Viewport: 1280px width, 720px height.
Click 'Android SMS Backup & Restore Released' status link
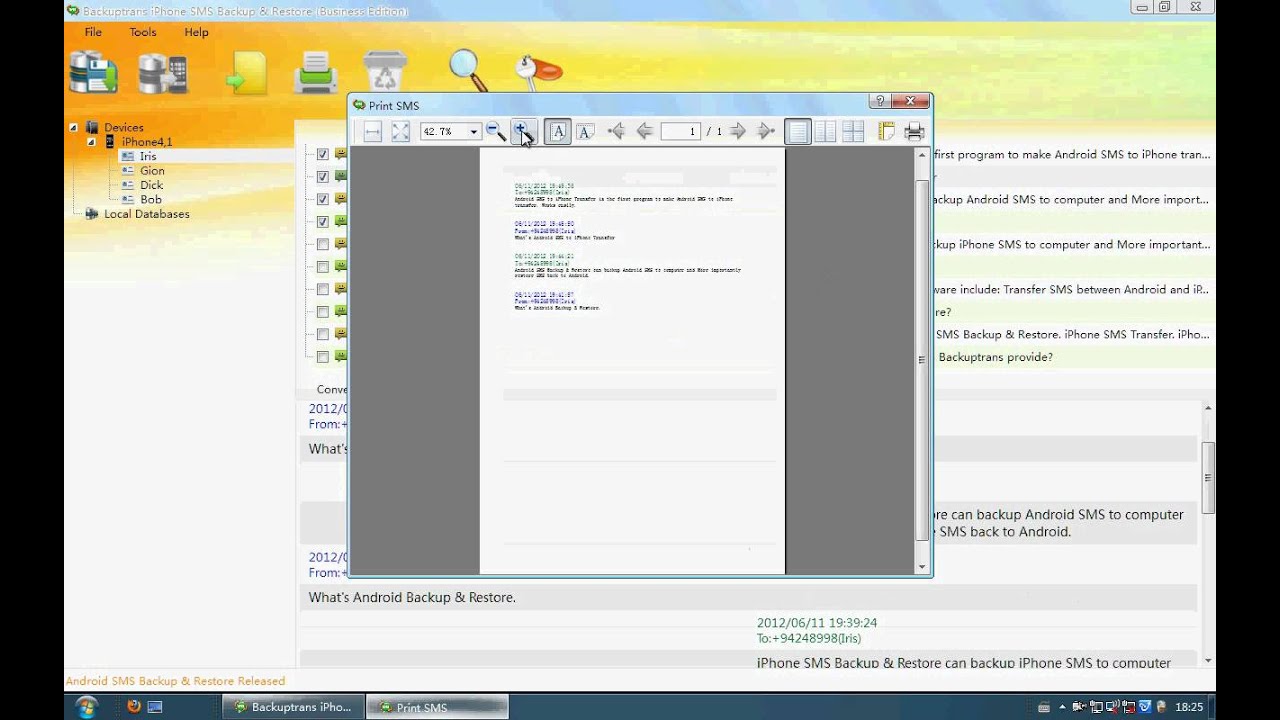click(175, 681)
